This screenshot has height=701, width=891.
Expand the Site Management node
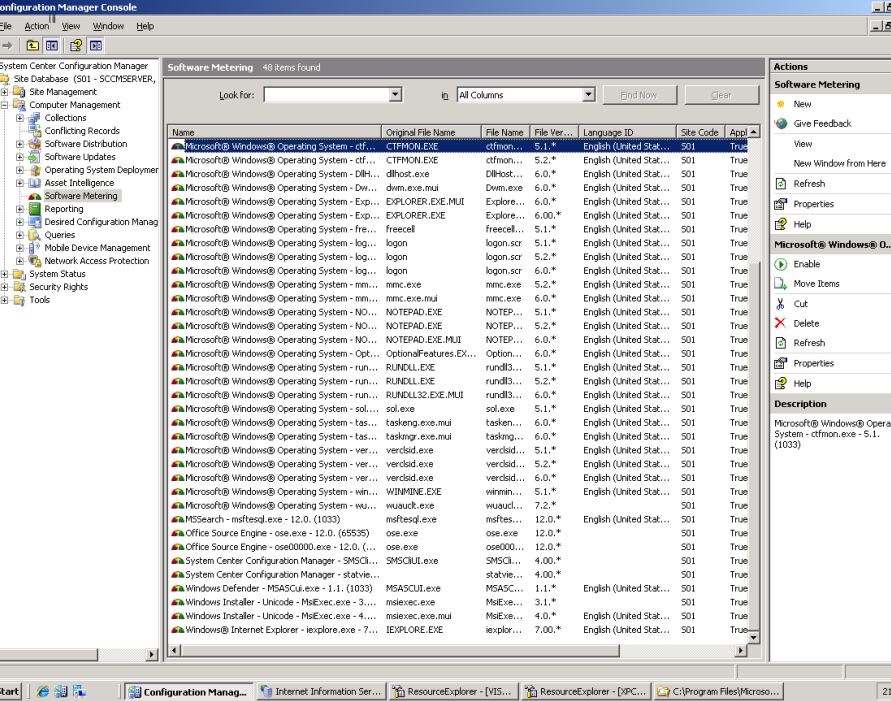[5, 92]
